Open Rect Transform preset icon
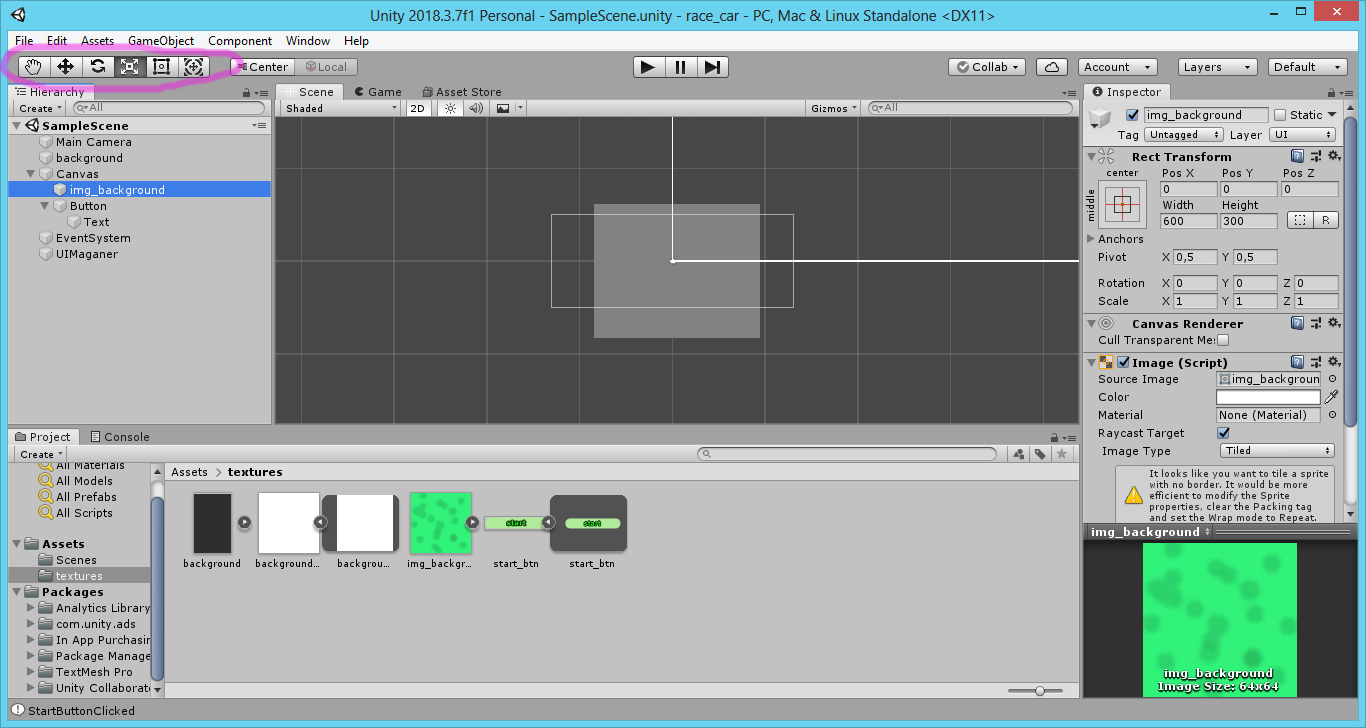The image size is (1366, 728). [x=1315, y=157]
